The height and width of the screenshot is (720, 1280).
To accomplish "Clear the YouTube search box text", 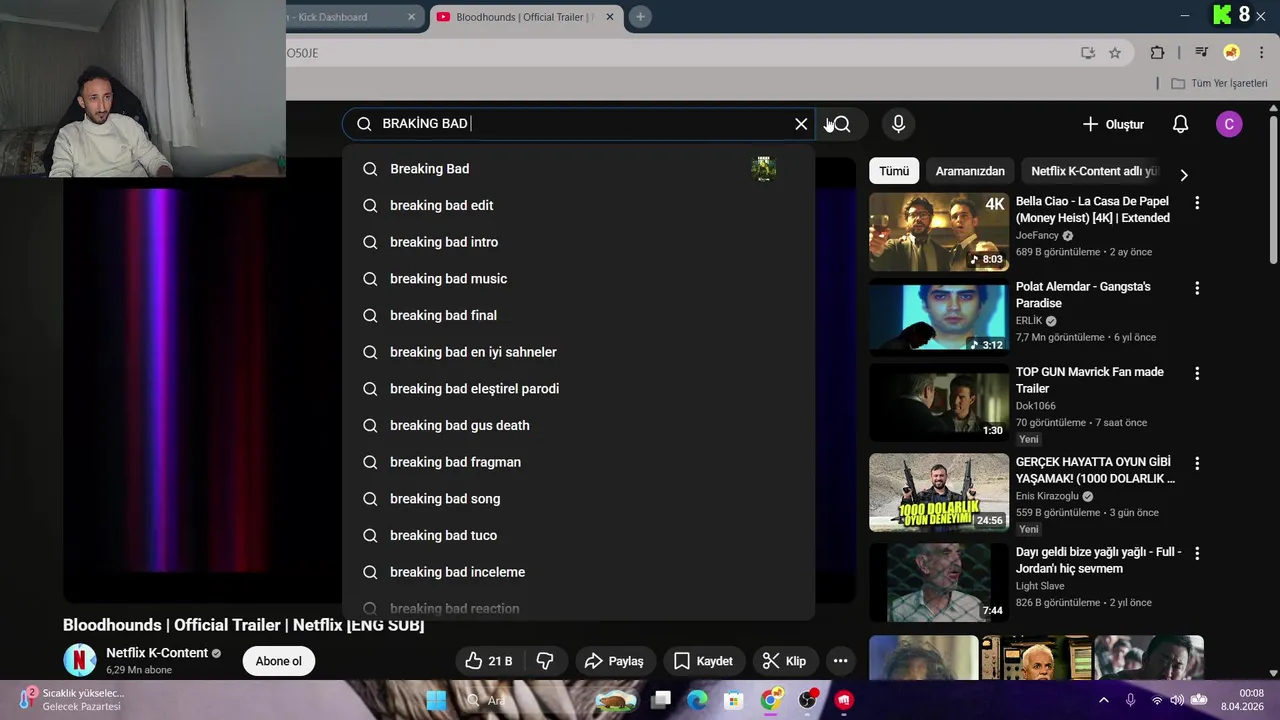I will pos(801,124).
